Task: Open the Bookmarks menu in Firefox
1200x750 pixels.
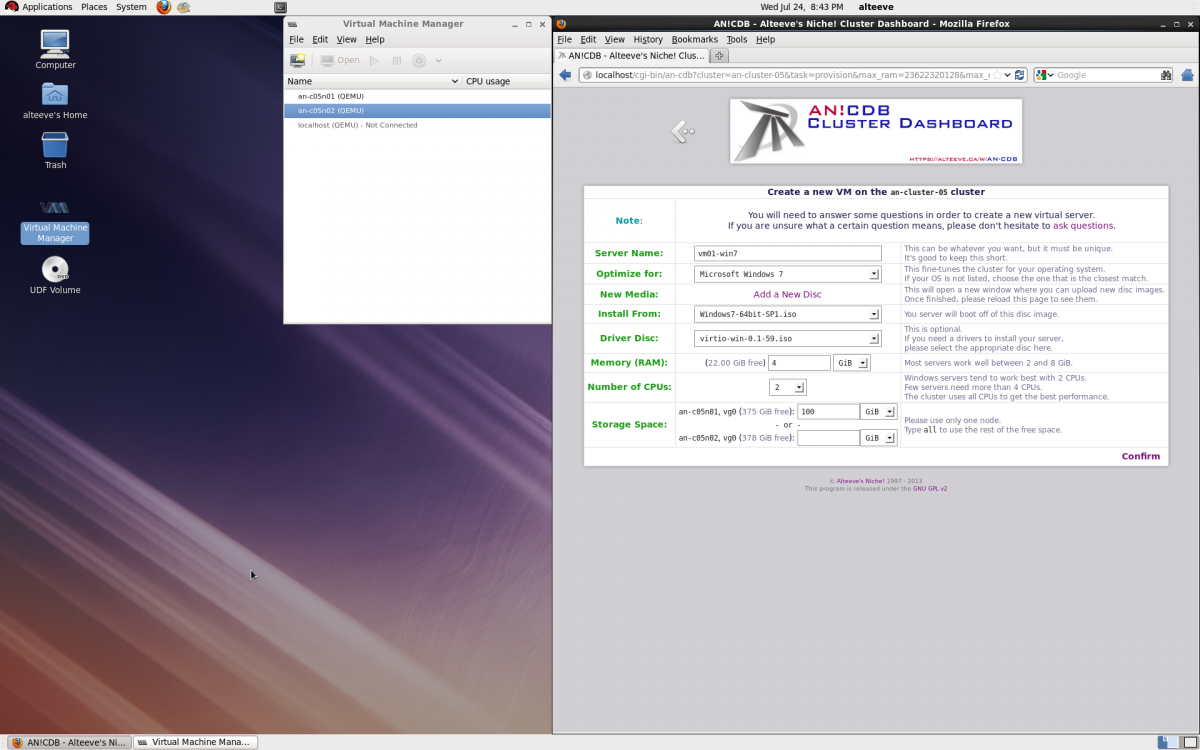Action: click(x=694, y=40)
